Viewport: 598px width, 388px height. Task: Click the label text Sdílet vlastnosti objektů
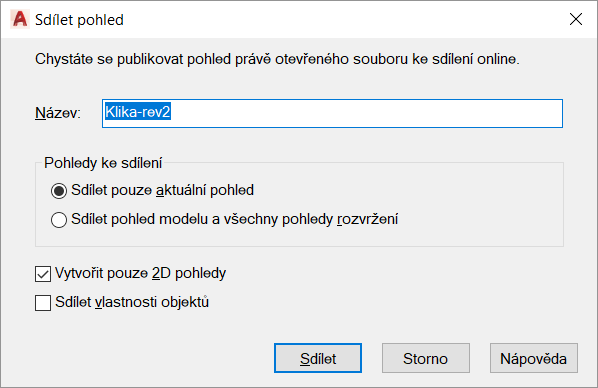click(x=132, y=302)
